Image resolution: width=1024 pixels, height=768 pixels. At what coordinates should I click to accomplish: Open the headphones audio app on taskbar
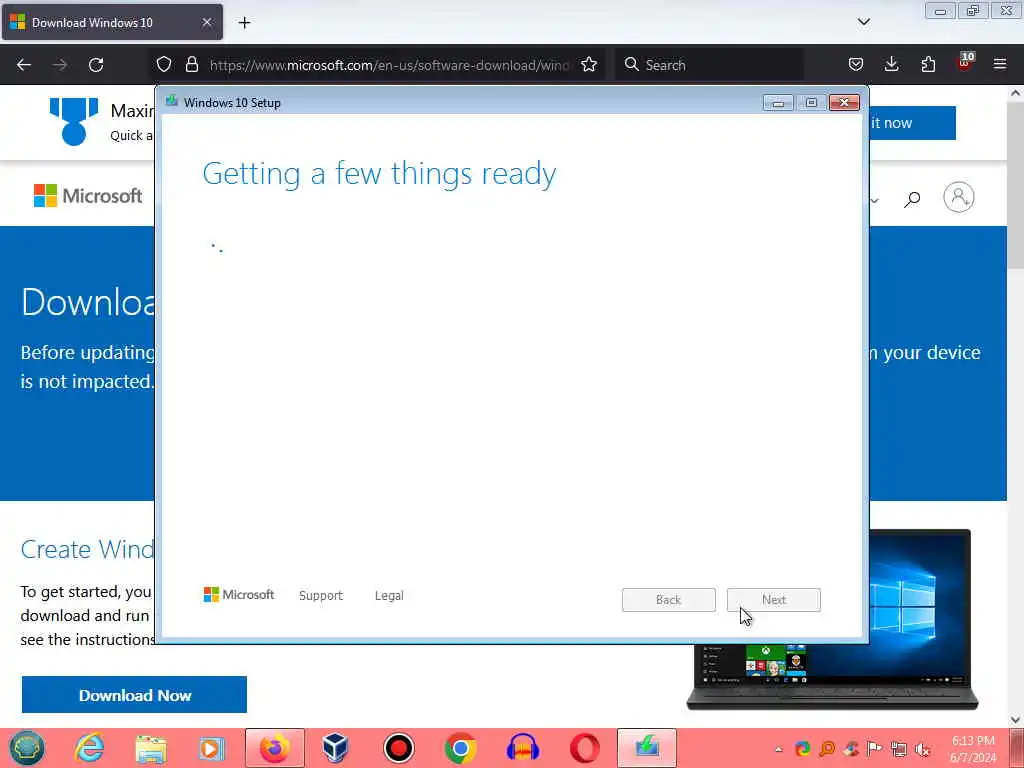522,748
